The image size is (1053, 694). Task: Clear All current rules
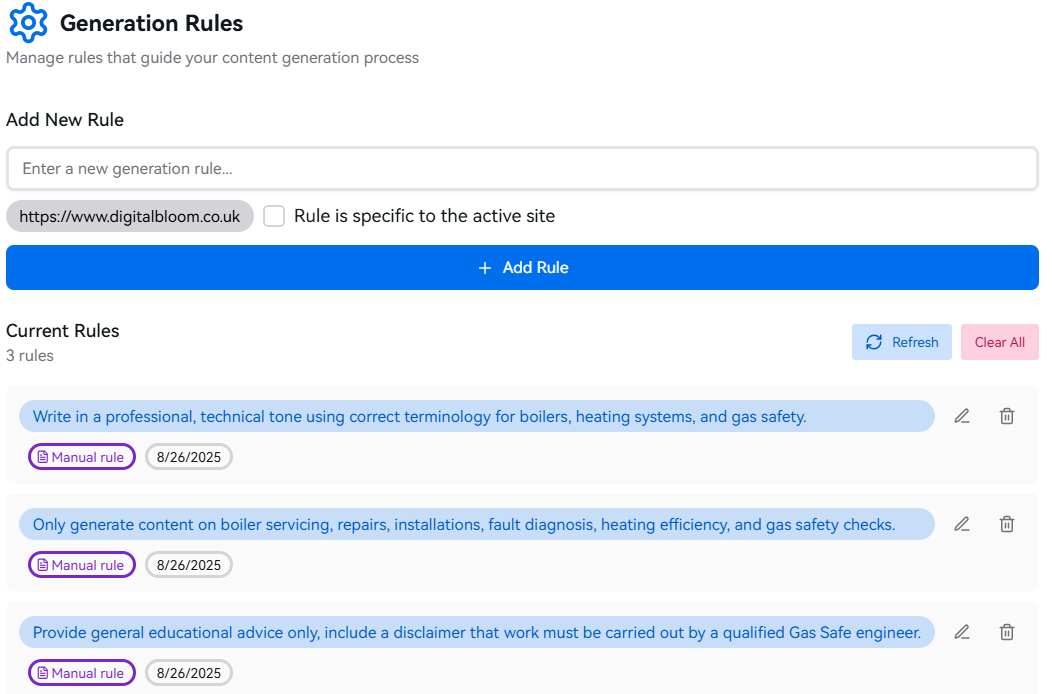pos(999,342)
